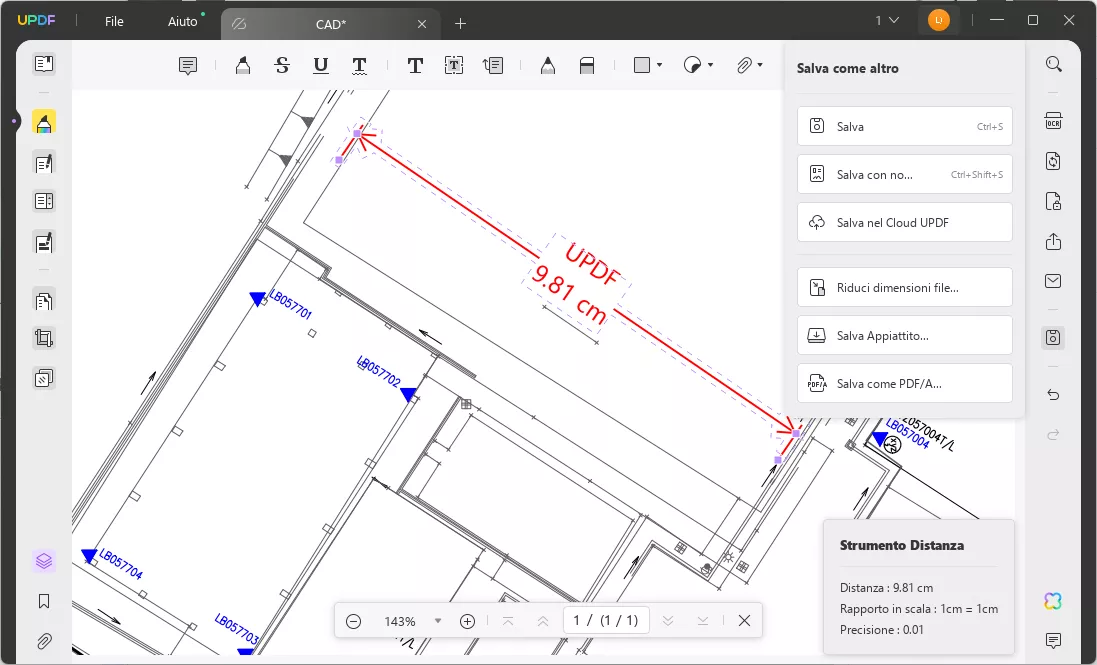The width and height of the screenshot is (1097, 665).
Task: Choose Riduci dimensioni file option
Action: (x=905, y=287)
